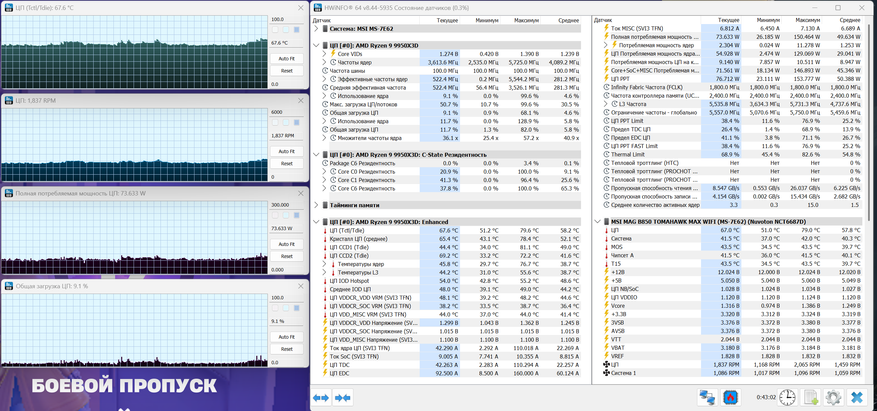Expand the Система: MSI MS-7E62 group

(317, 29)
